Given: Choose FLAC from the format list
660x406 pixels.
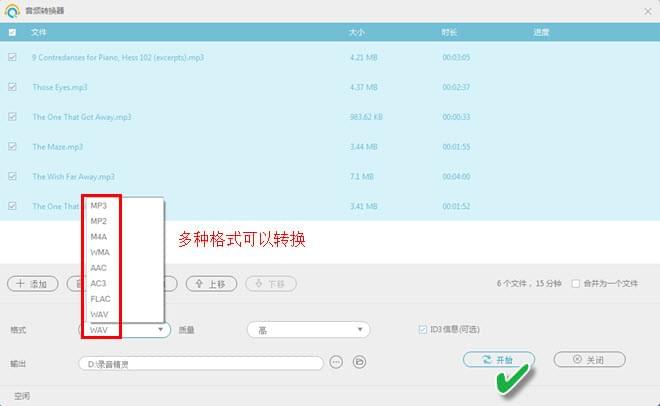Looking at the screenshot, I should tap(100, 298).
